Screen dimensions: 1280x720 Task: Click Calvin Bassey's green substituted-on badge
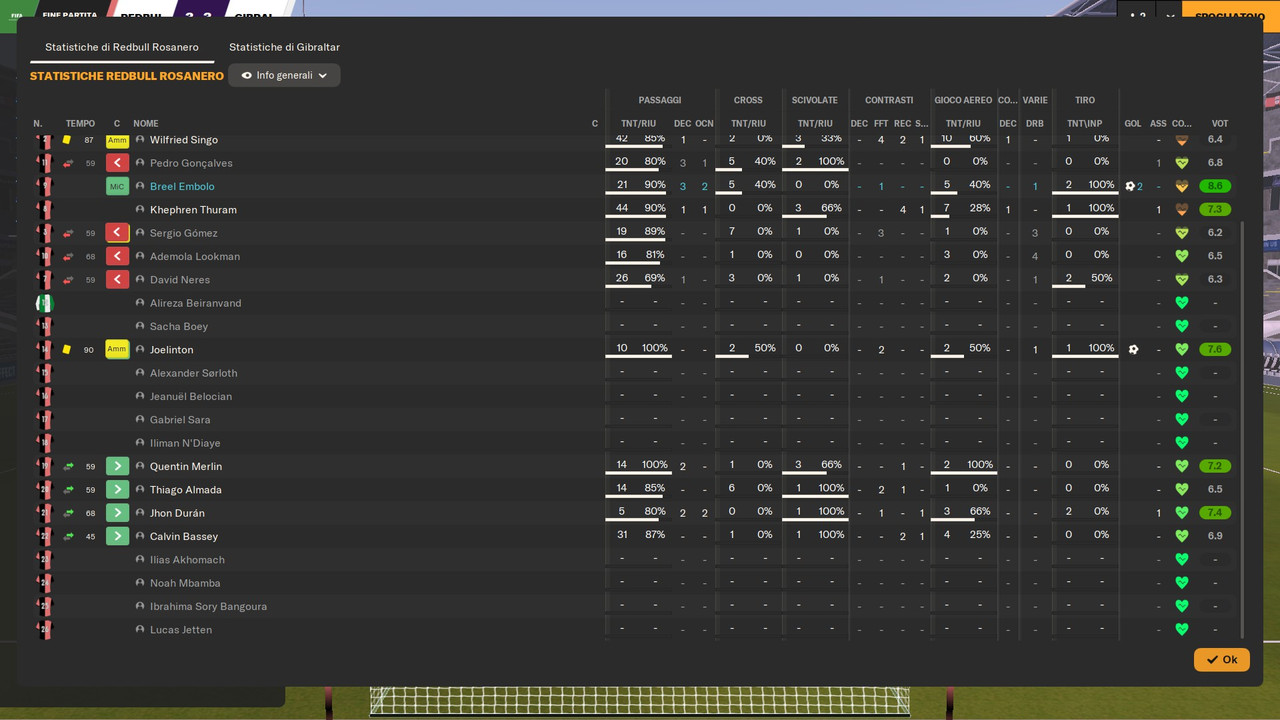point(117,536)
